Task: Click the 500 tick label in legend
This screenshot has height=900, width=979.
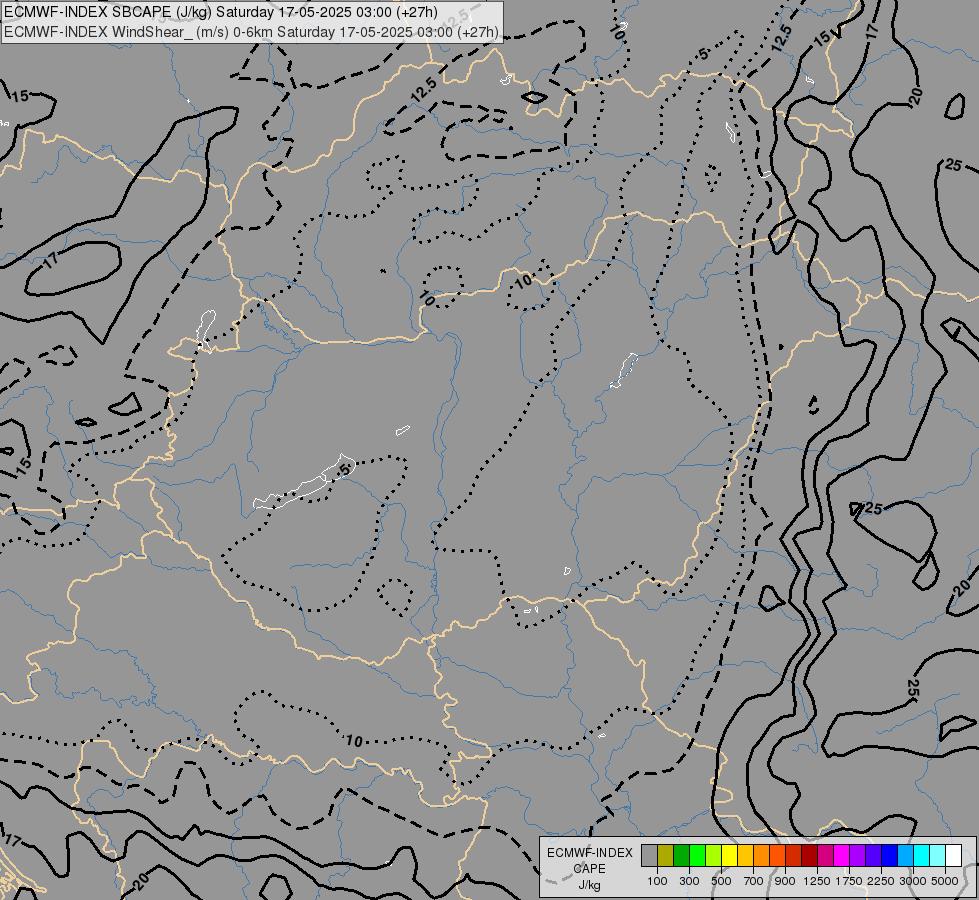Action: pyautogui.click(x=721, y=881)
